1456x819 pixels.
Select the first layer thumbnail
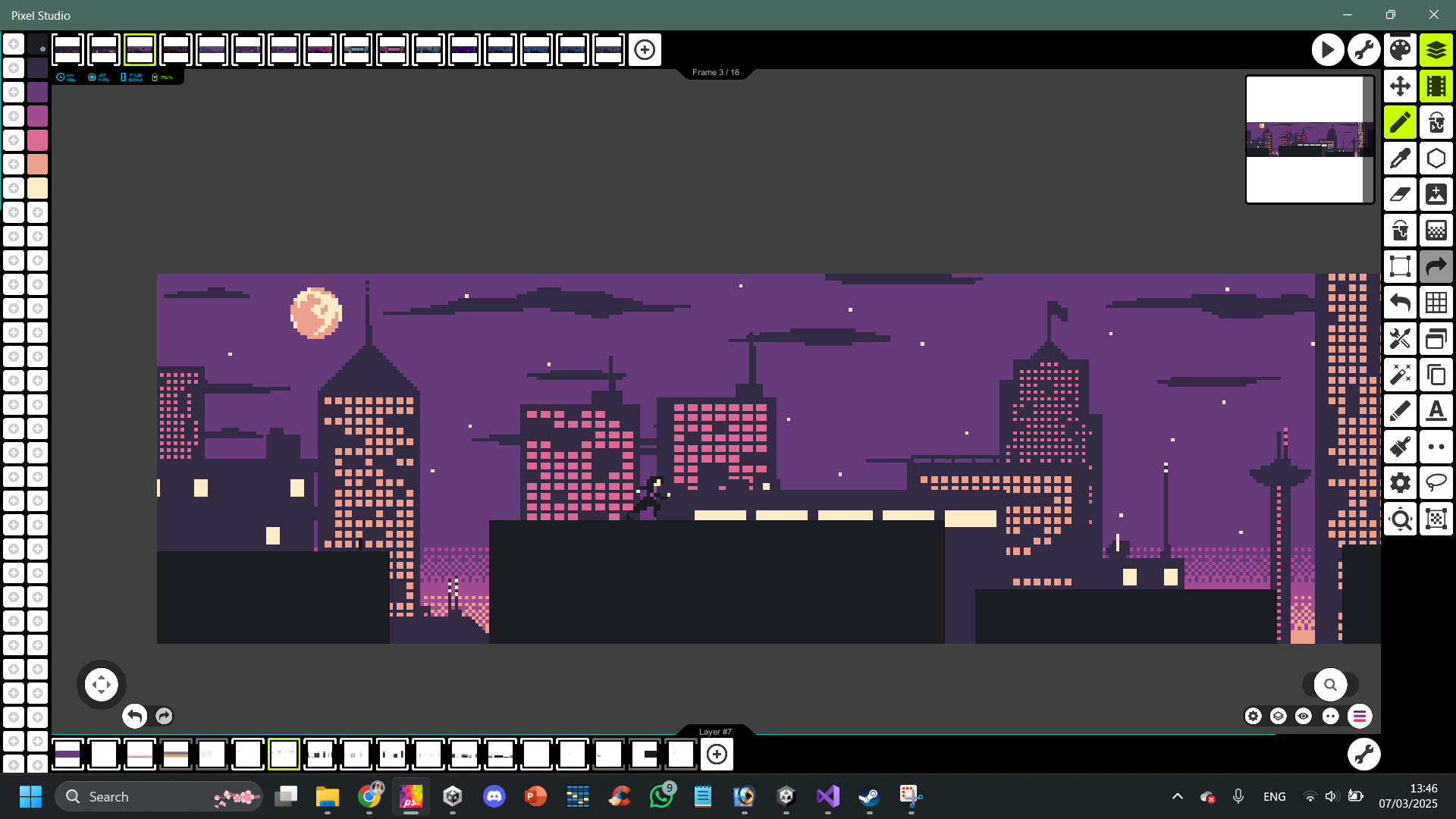tap(67, 754)
